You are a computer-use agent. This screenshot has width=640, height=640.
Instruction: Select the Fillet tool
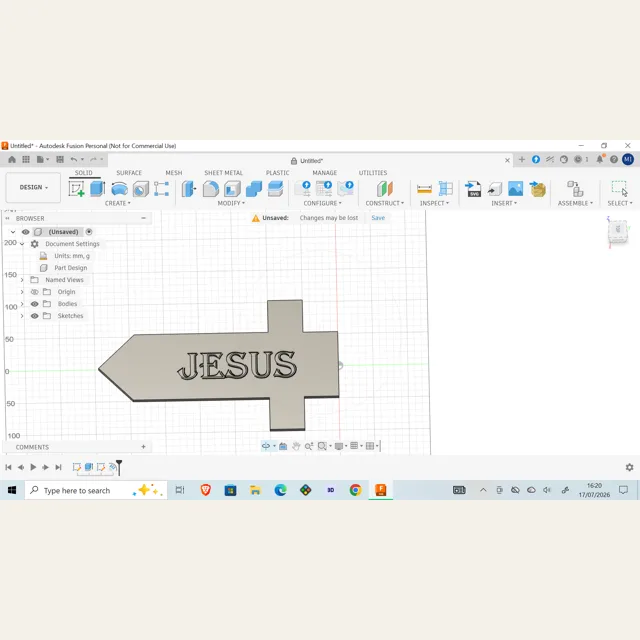(x=211, y=189)
